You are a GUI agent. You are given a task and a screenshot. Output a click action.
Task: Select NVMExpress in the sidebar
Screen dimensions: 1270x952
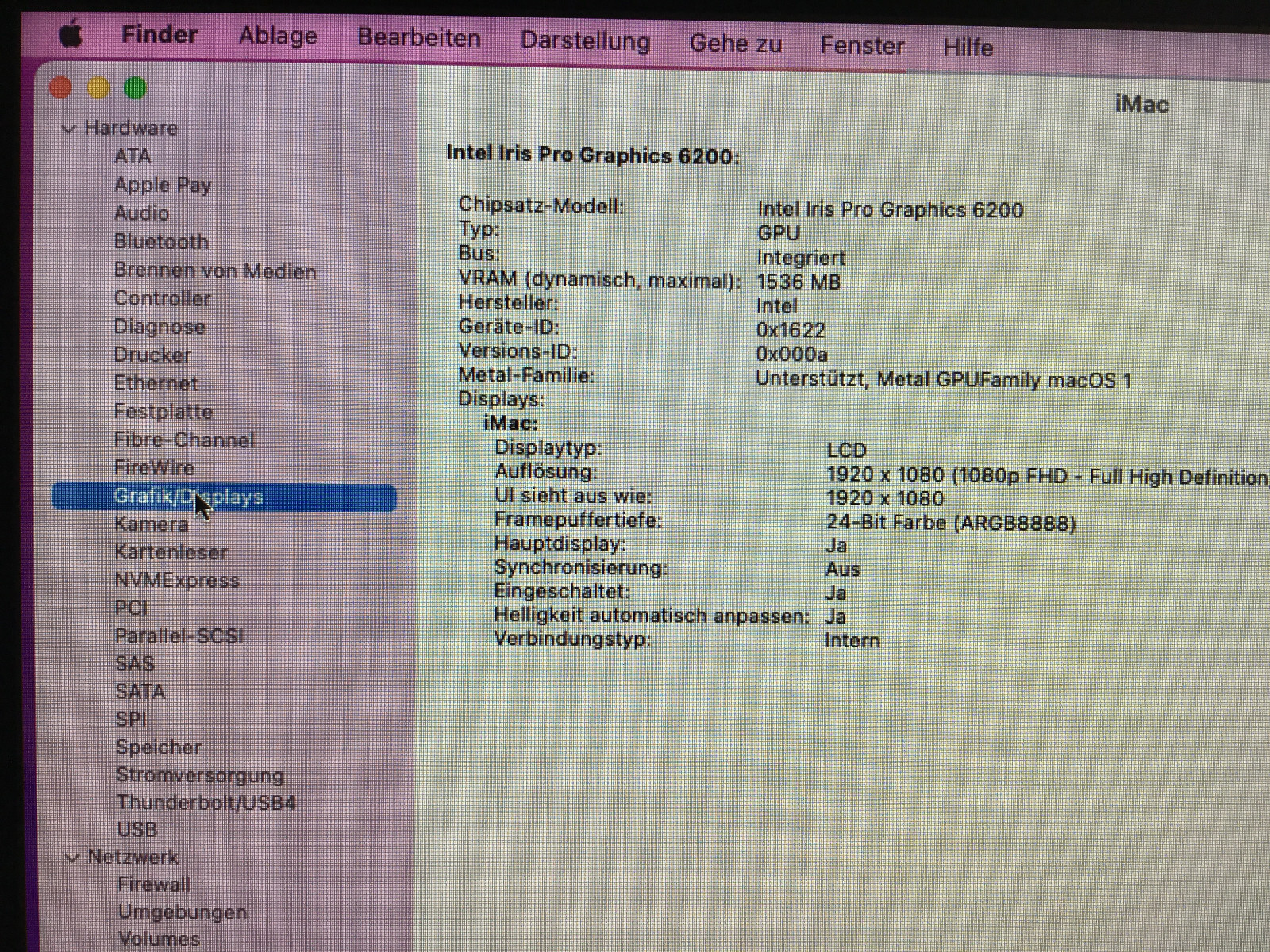(177, 580)
